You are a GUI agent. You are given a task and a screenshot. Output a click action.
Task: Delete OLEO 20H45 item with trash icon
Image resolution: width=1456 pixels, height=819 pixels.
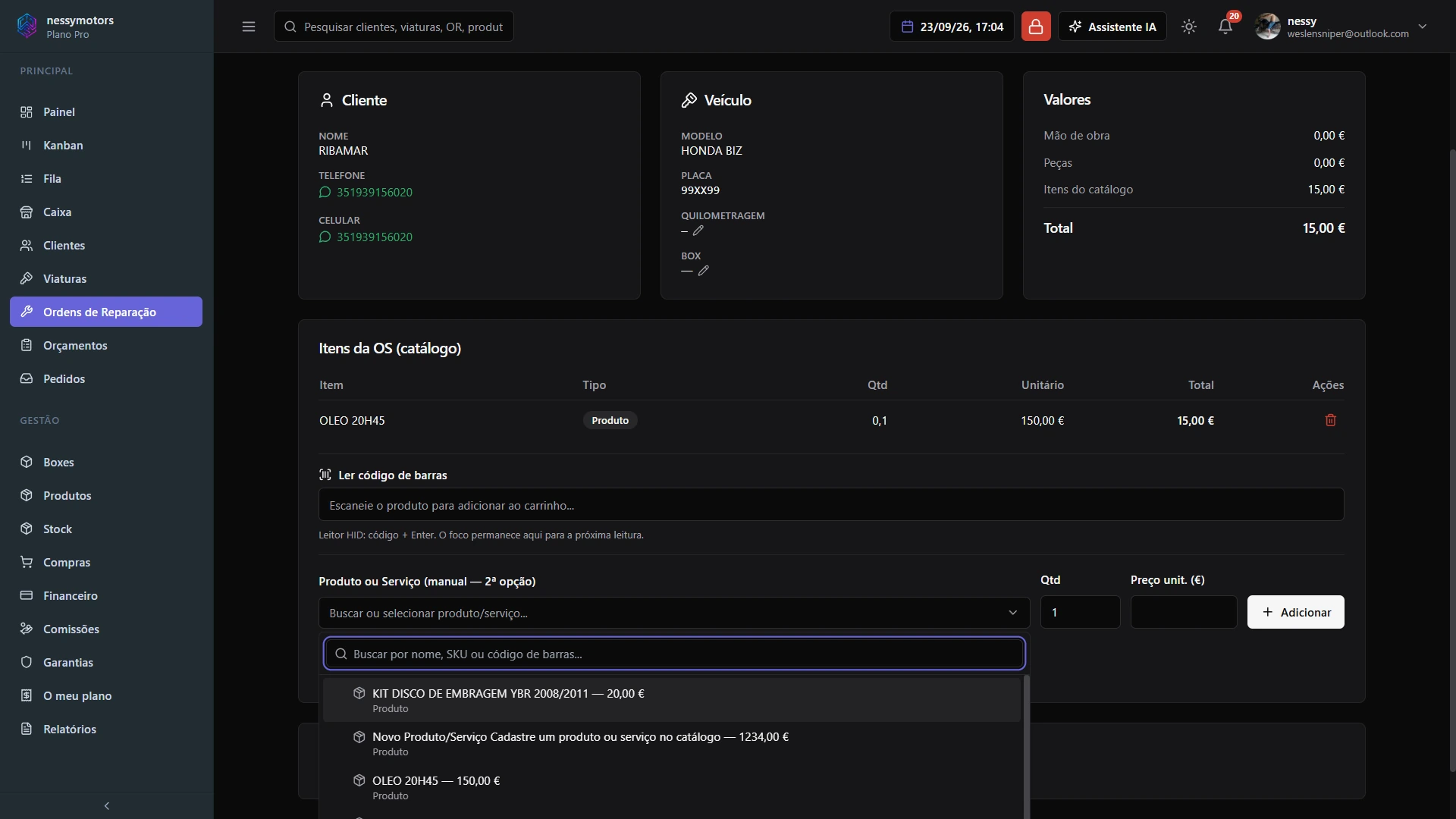[x=1330, y=420]
